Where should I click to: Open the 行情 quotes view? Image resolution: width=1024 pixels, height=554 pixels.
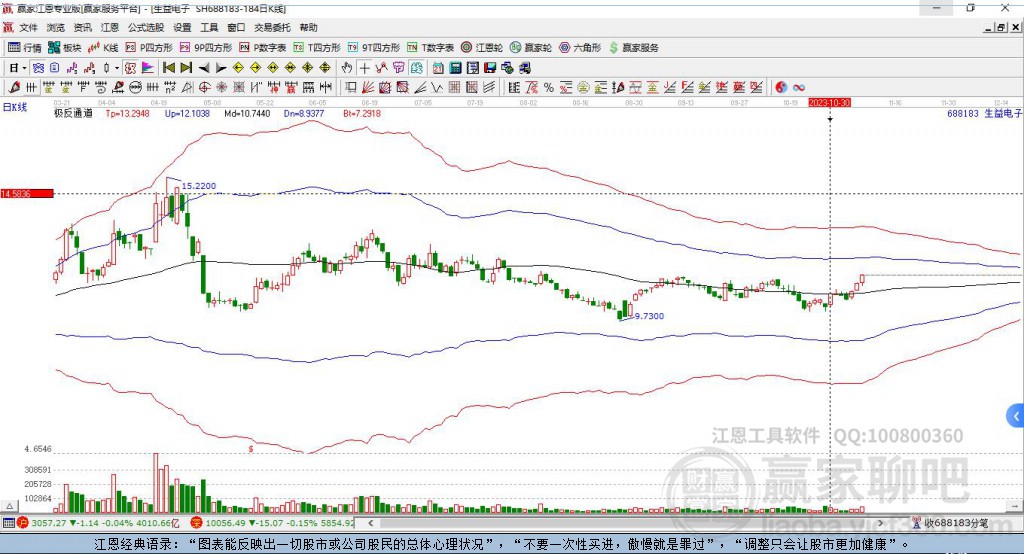pos(24,48)
